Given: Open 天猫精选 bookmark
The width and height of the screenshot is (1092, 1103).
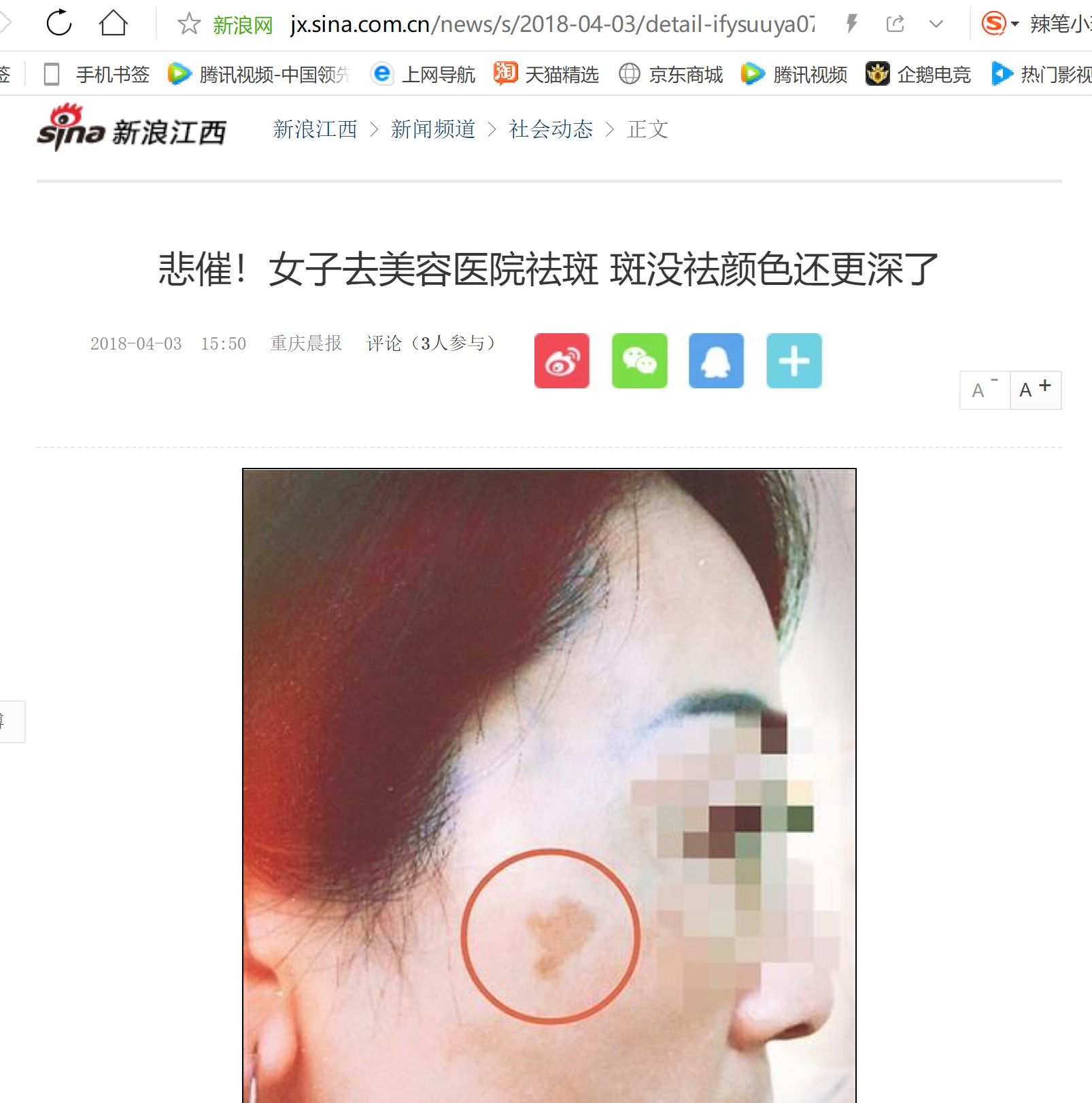Looking at the screenshot, I should [x=547, y=73].
